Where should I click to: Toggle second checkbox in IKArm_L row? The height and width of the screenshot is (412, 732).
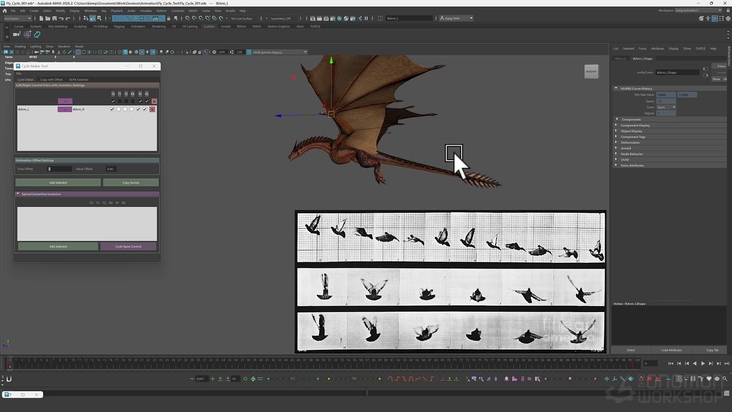point(119,109)
